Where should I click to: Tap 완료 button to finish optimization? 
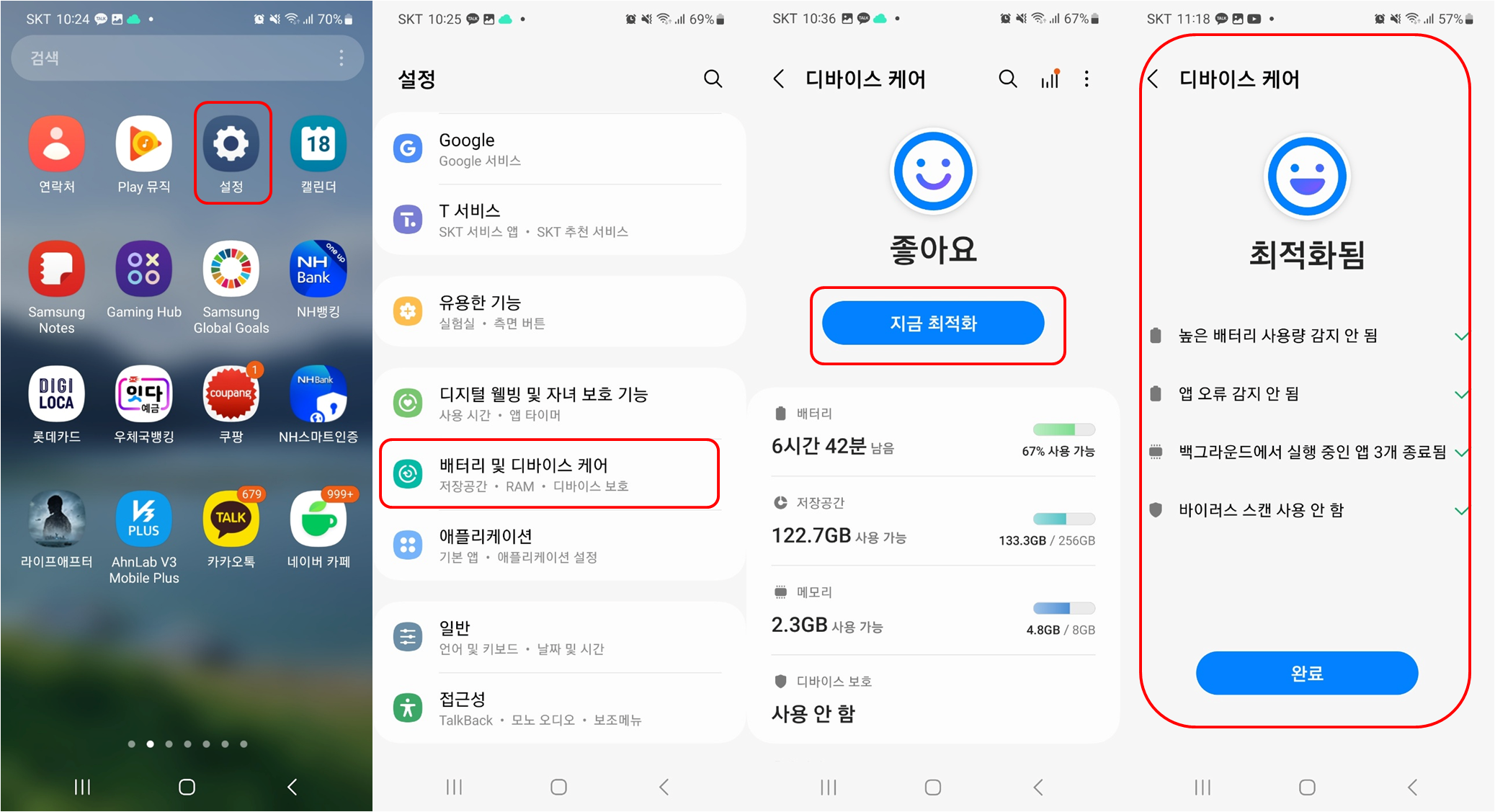[x=1308, y=672]
